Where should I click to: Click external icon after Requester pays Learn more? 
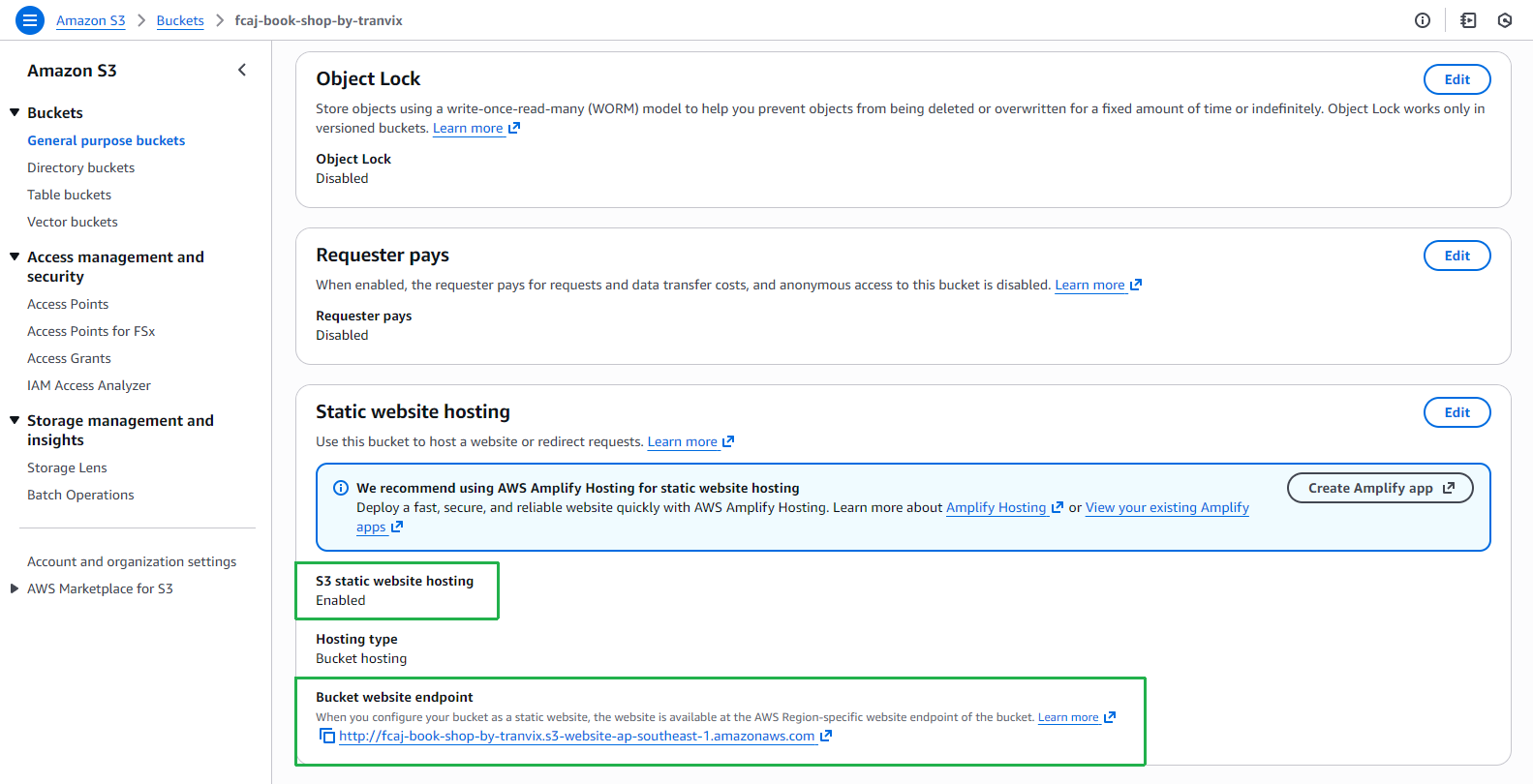click(x=1136, y=285)
